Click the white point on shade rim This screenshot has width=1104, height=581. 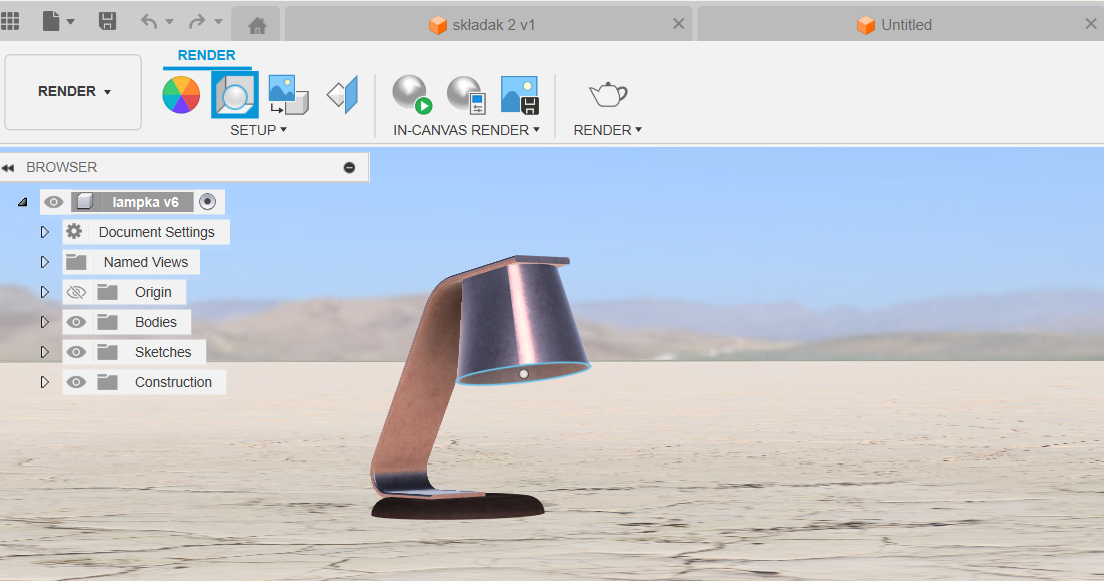pyautogui.click(x=523, y=374)
